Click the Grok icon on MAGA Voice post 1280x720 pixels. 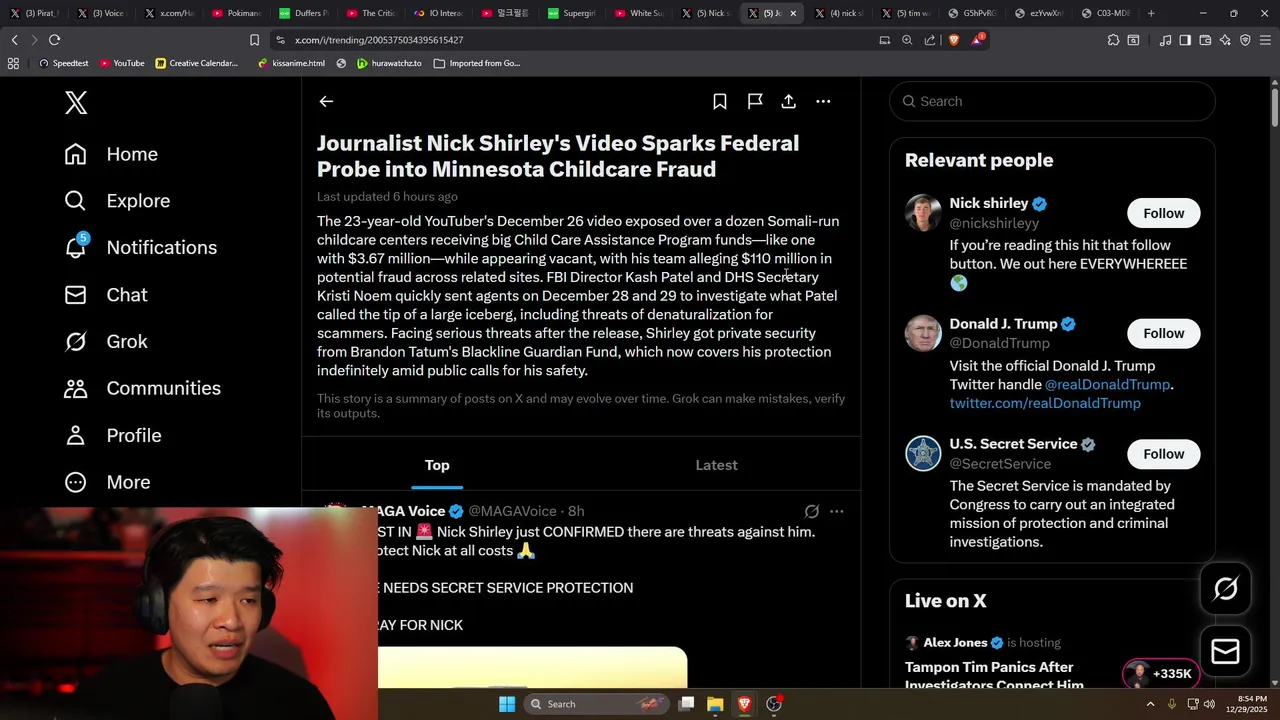pos(812,511)
